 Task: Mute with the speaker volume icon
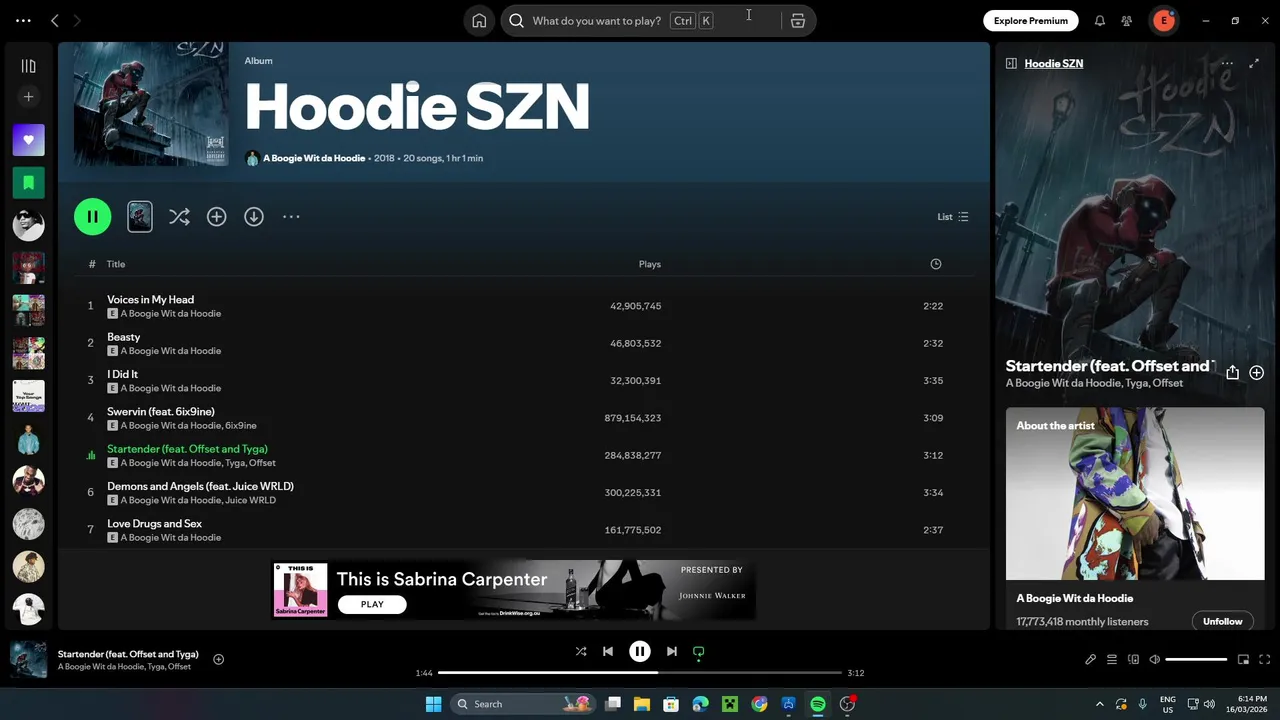tap(1155, 659)
